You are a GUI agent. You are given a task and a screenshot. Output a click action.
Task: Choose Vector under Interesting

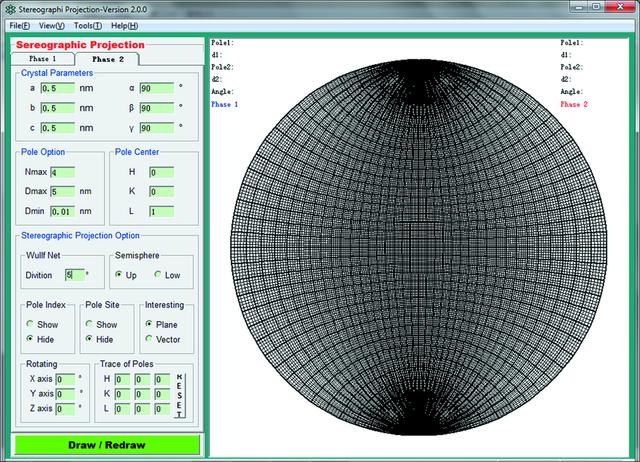tap(163, 339)
